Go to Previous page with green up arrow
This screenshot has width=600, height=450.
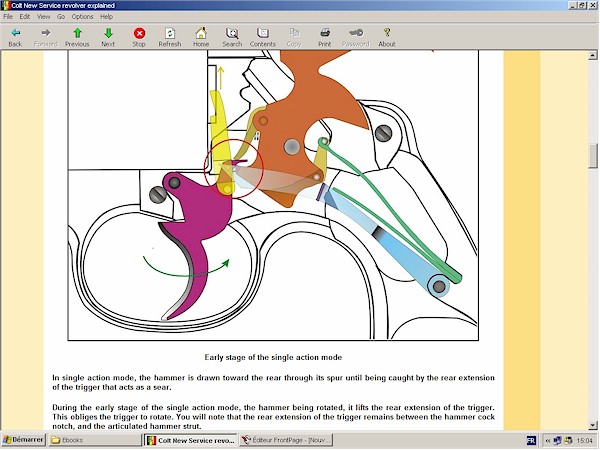pyautogui.click(x=77, y=33)
